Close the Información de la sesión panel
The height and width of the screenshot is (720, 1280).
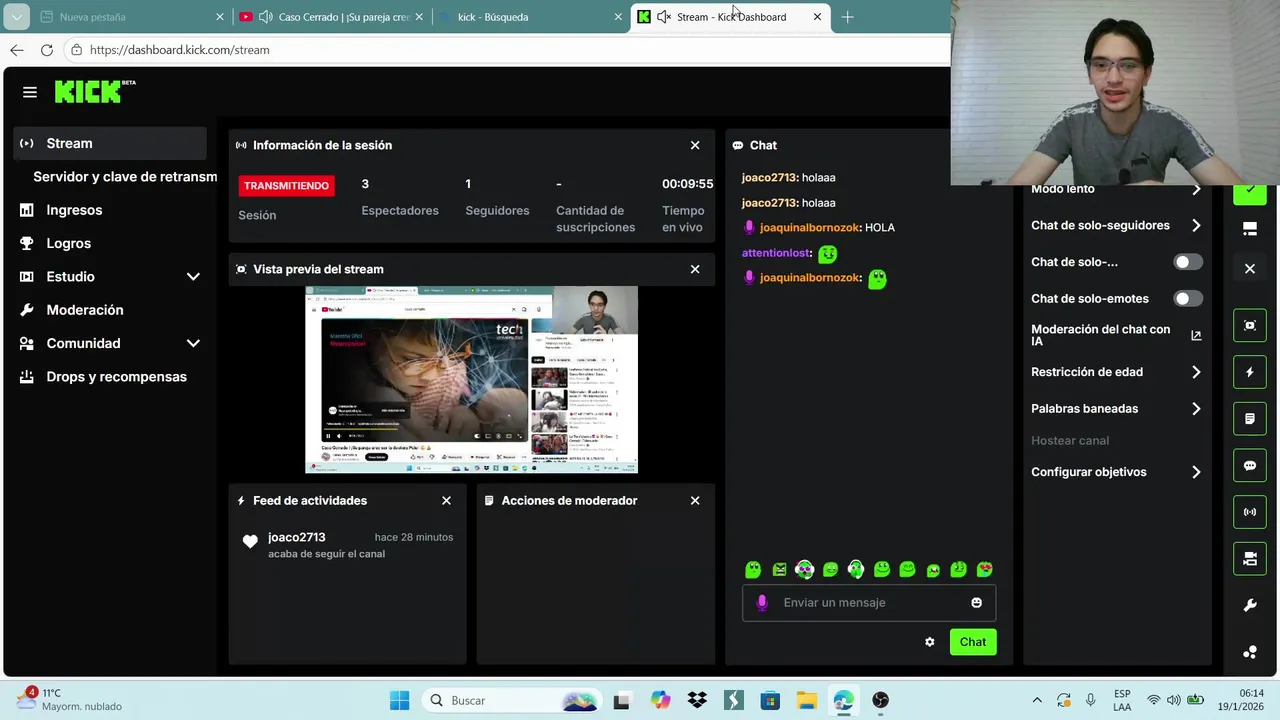[695, 145]
